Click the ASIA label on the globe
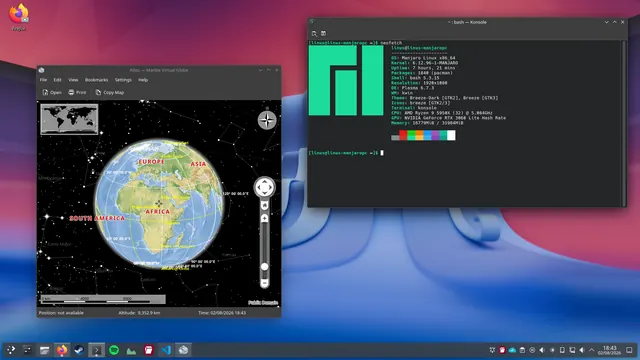The height and width of the screenshot is (360, 640). coord(198,164)
